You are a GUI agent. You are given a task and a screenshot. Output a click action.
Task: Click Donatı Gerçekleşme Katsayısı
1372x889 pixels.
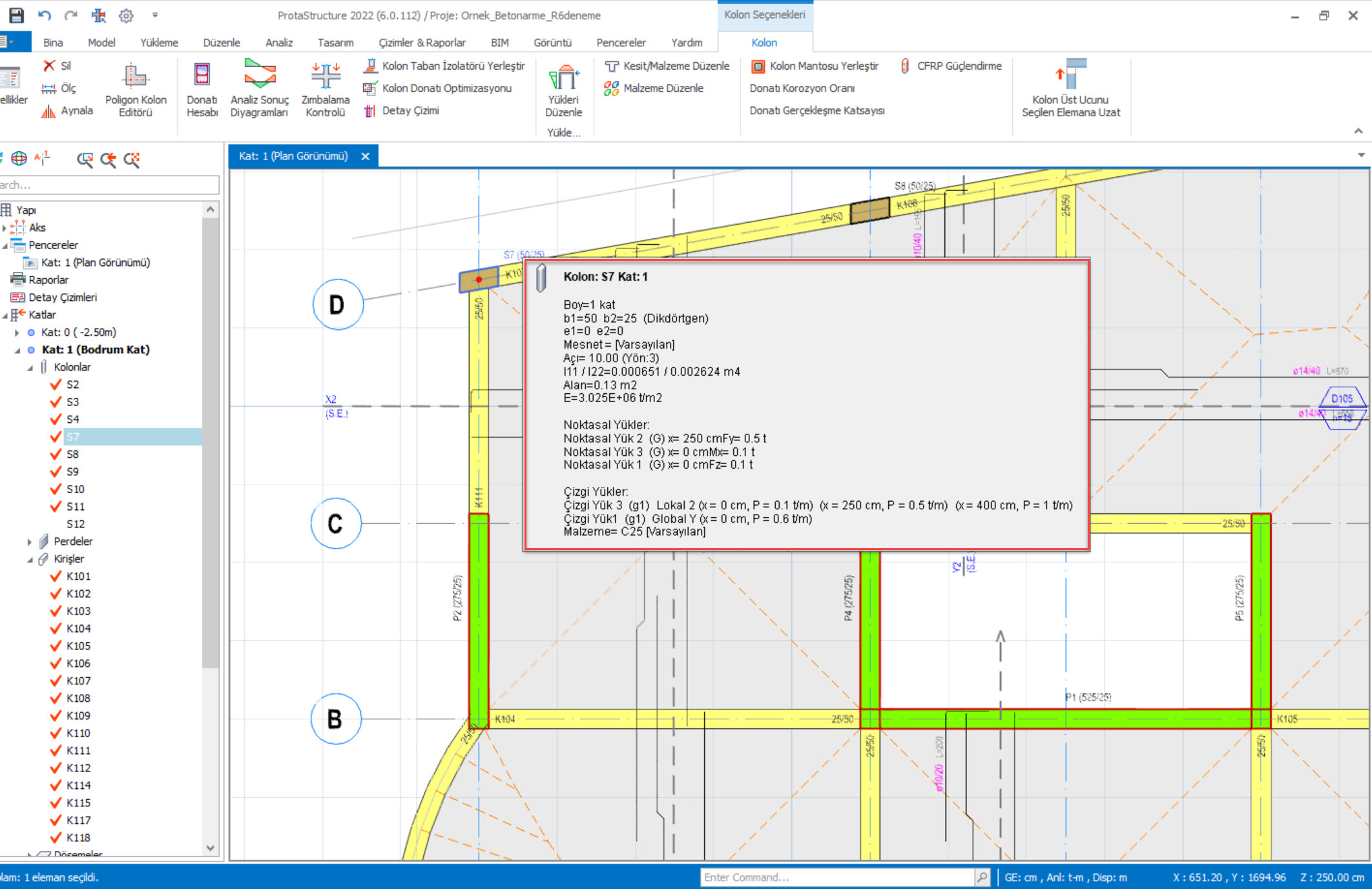point(816,110)
